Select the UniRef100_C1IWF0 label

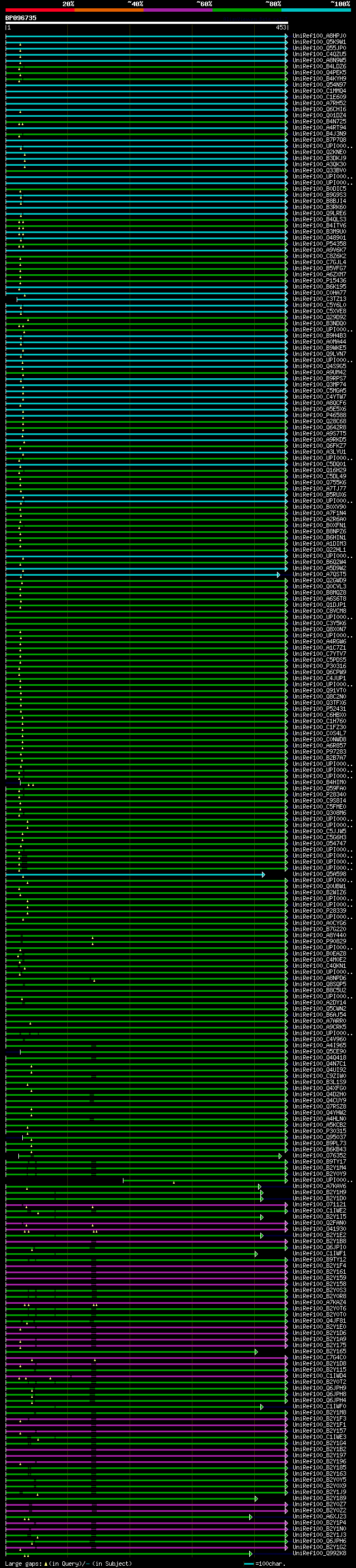319,1406
